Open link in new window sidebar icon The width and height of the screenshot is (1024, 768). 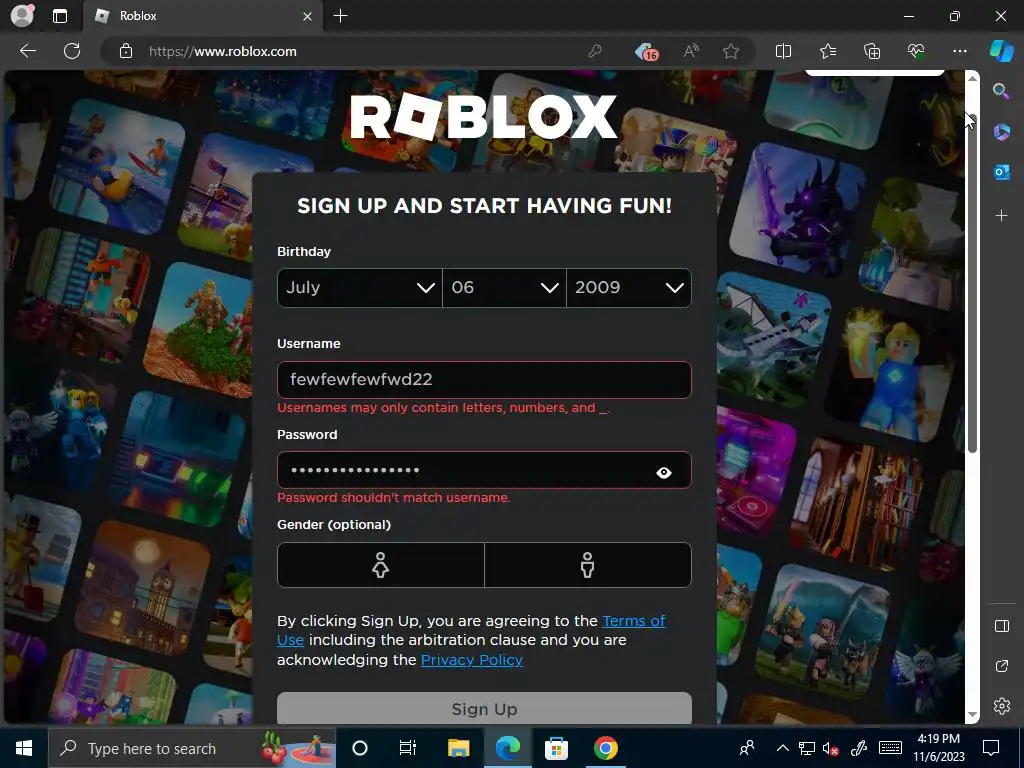[x=1001, y=666]
